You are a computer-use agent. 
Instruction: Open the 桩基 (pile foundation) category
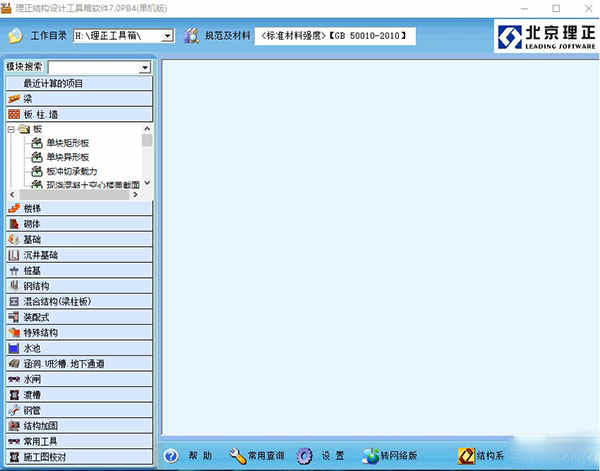point(79,271)
